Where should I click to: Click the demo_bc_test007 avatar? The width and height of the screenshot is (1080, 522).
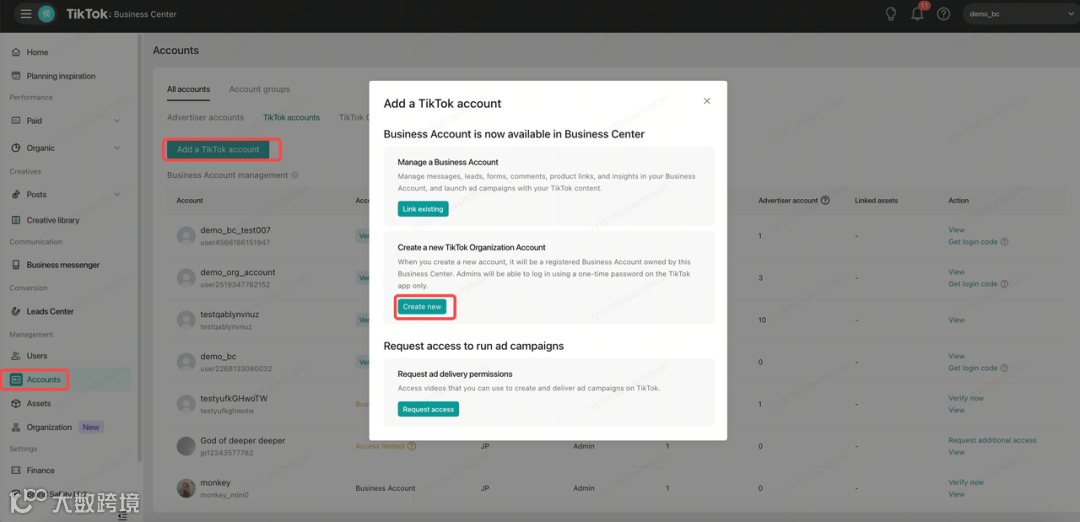[186, 236]
